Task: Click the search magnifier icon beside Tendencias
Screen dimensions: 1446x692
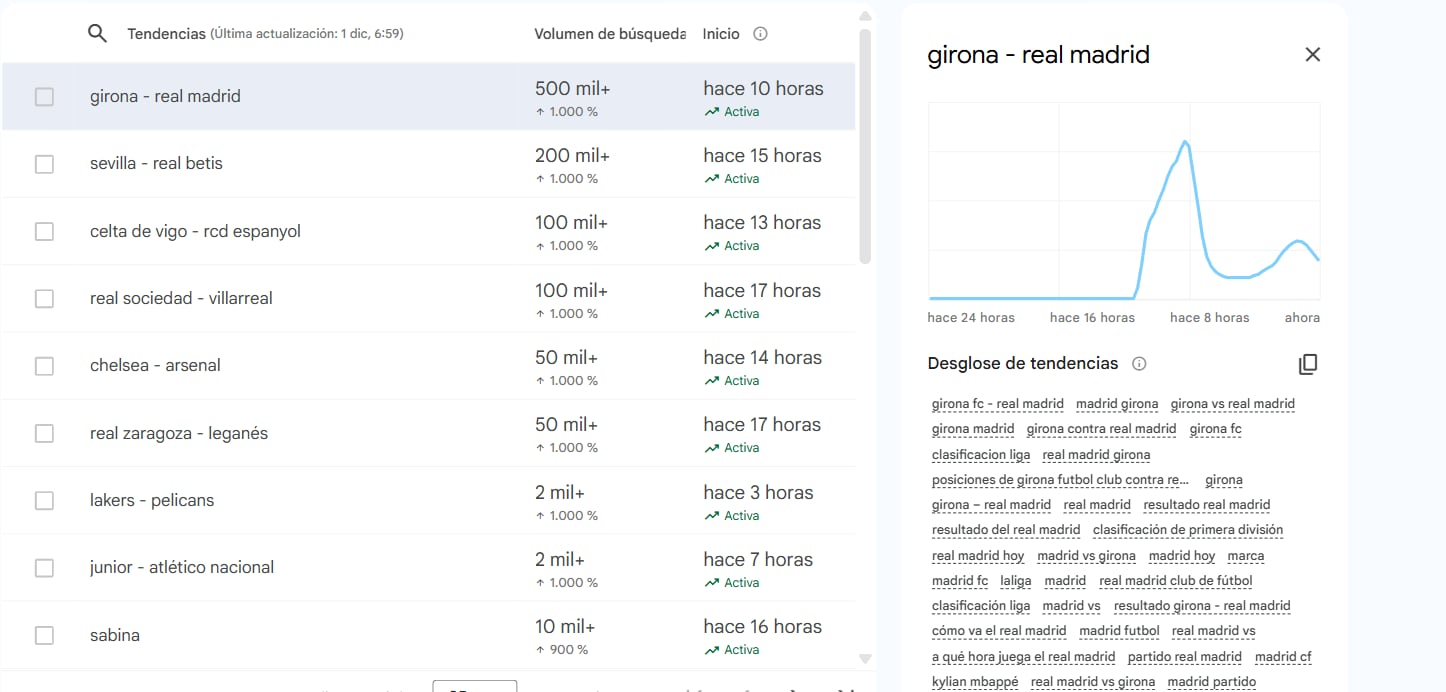Action: coord(97,33)
